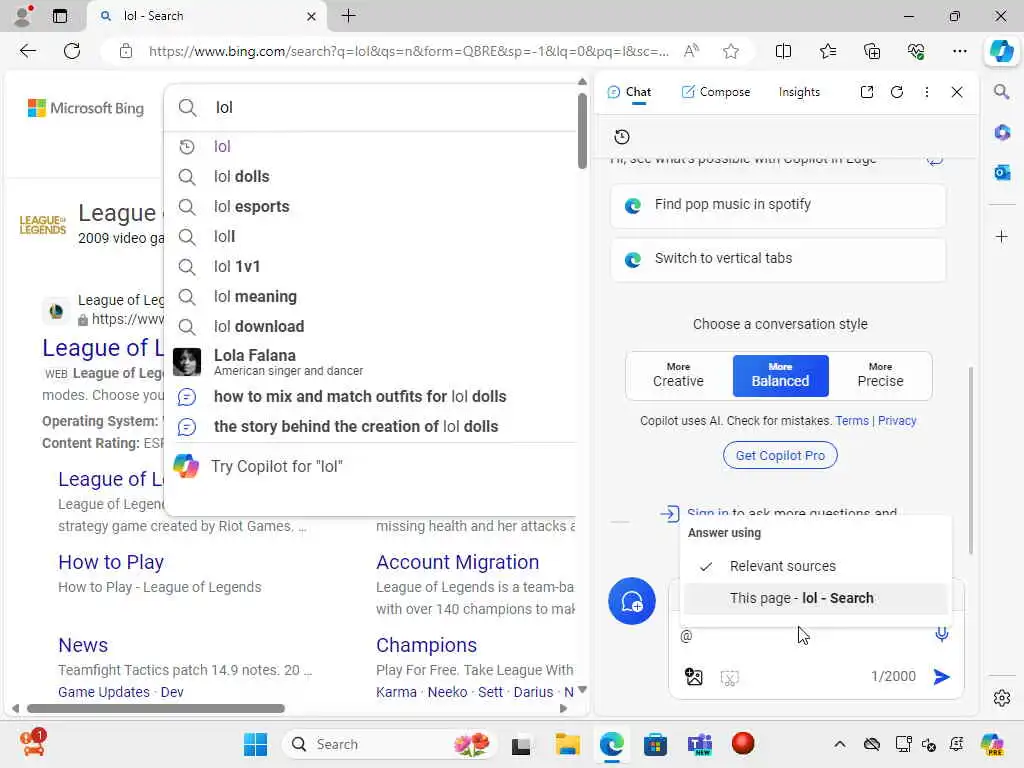1024x768 pixels.
Task: Switch to the Insights tab
Action: click(x=799, y=92)
